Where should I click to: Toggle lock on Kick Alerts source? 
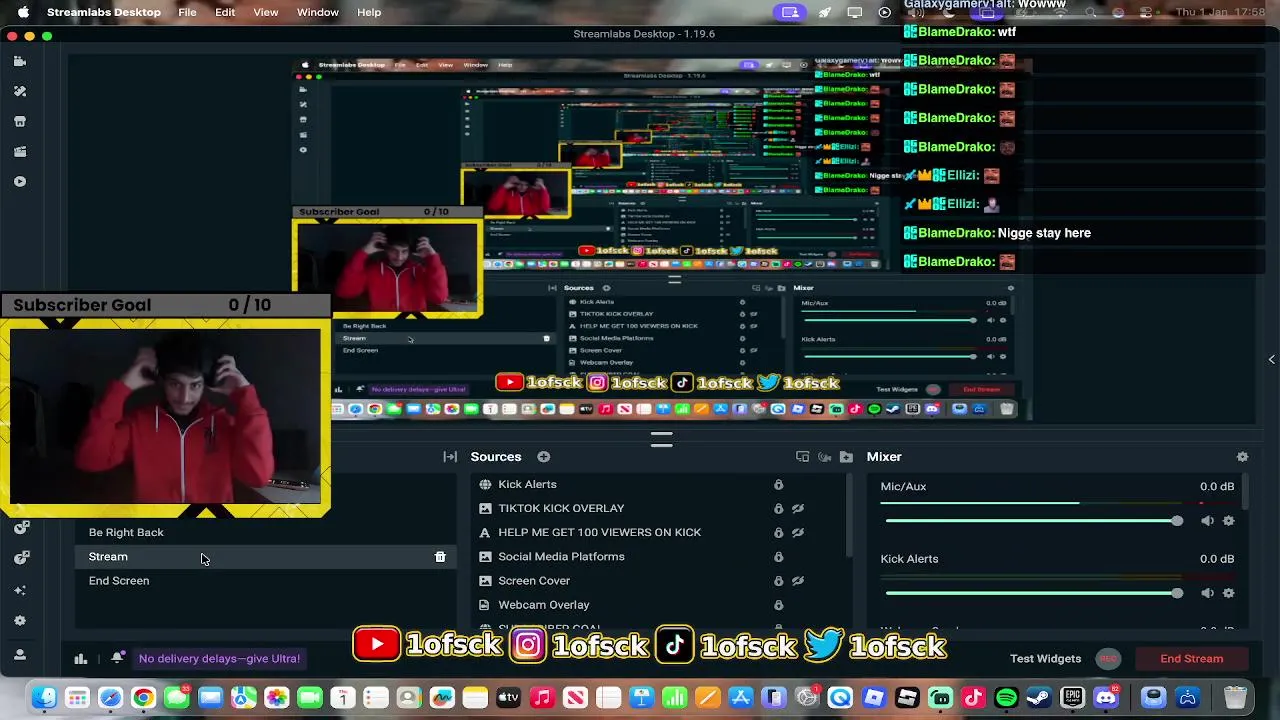coord(778,485)
